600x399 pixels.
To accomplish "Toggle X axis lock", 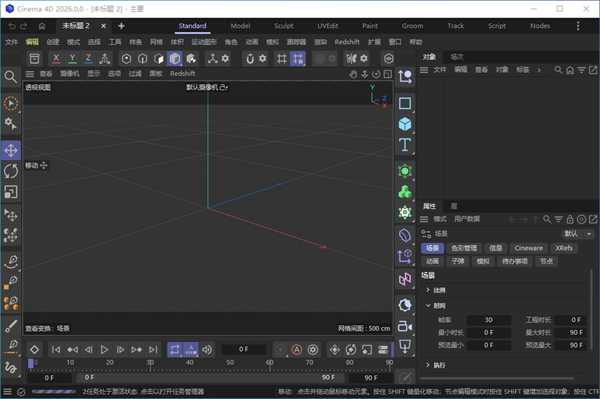I will (x=56, y=59).
